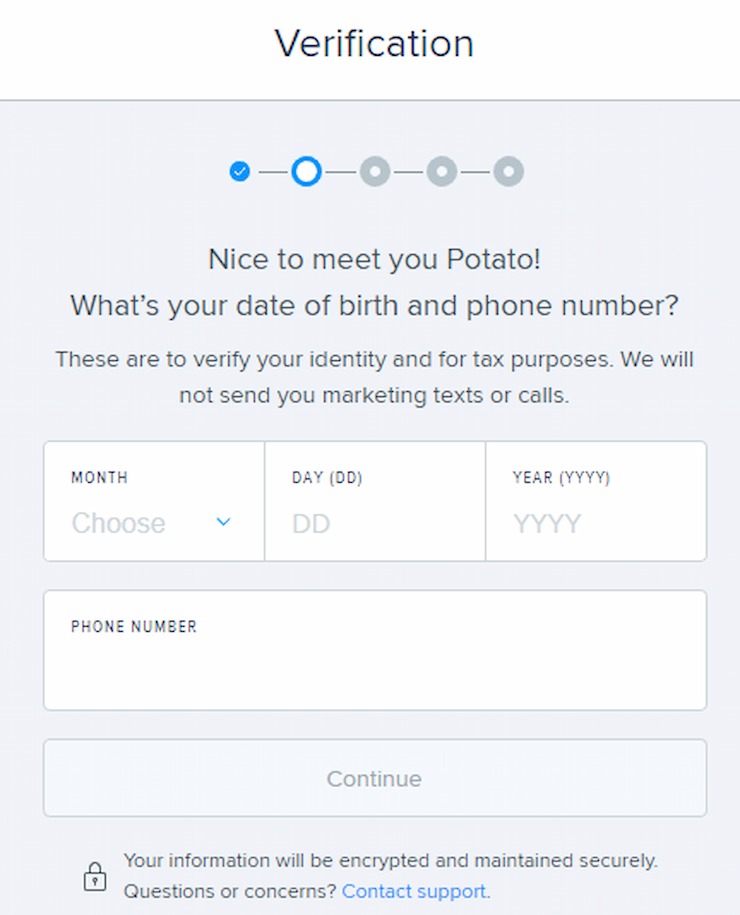The image size is (740, 915).
Task: Click the YEAR (YYYY) field label
Action: tap(561, 477)
